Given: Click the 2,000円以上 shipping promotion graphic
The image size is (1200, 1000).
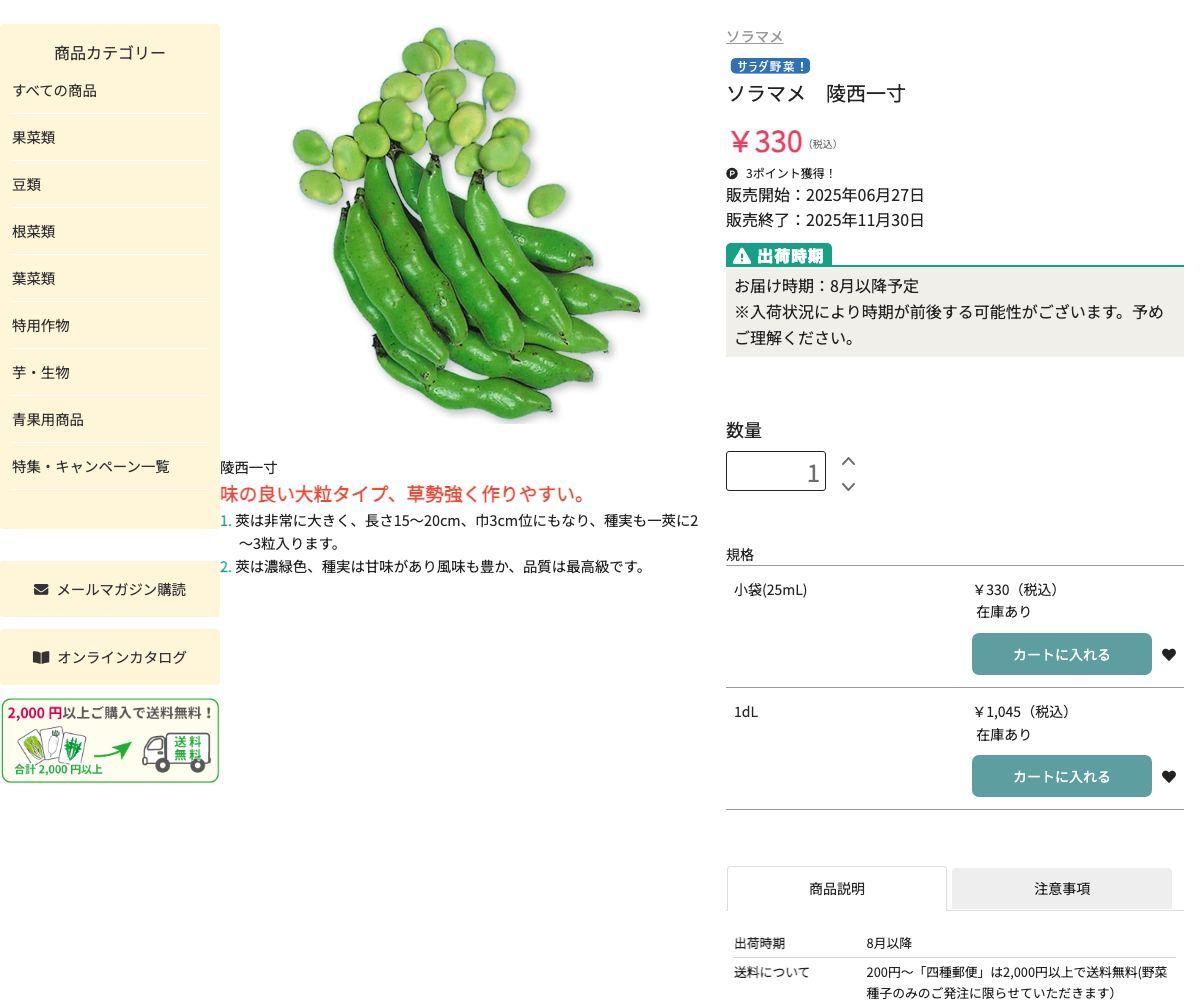Looking at the screenshot, I should [x=110, y=740].
